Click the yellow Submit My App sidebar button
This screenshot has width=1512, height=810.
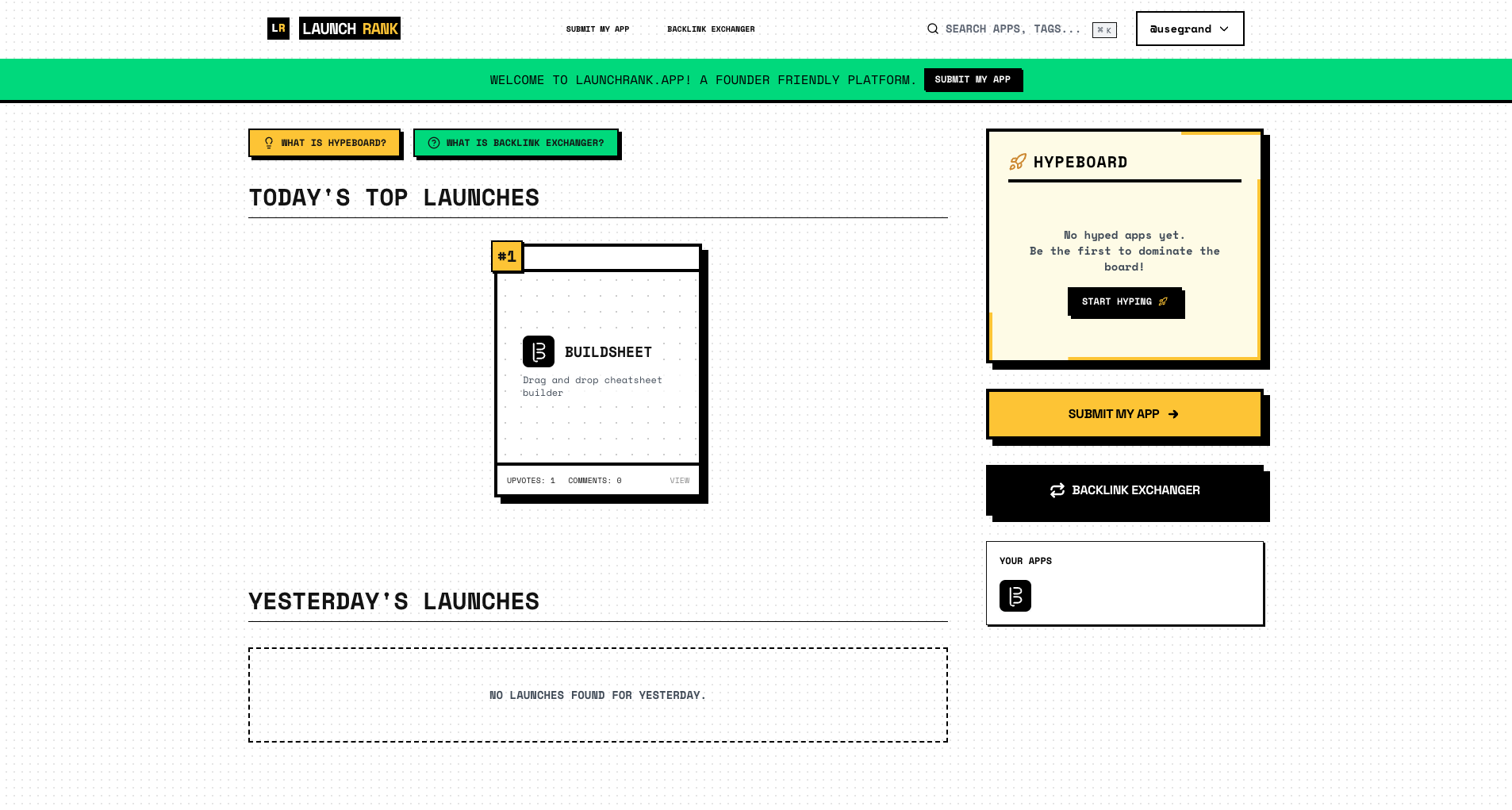(x=1123, y=413)
